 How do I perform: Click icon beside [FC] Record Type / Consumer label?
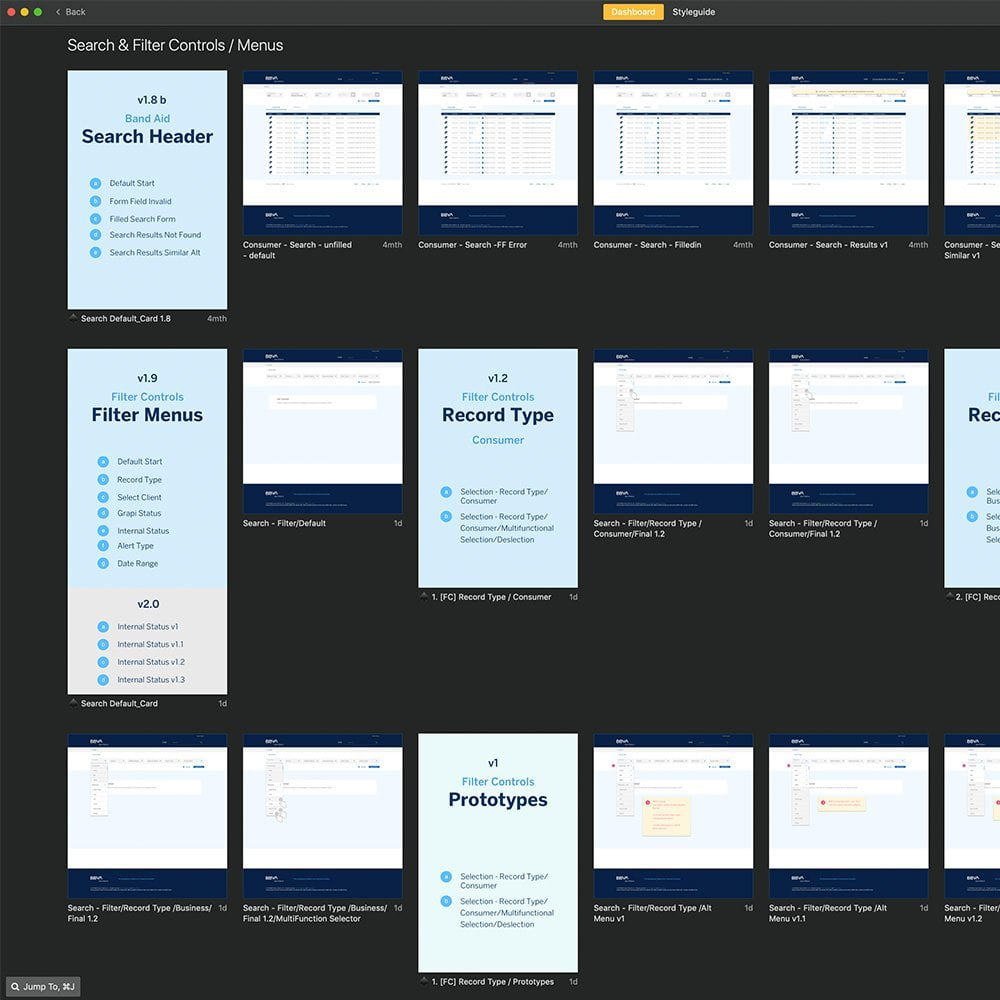424,597
